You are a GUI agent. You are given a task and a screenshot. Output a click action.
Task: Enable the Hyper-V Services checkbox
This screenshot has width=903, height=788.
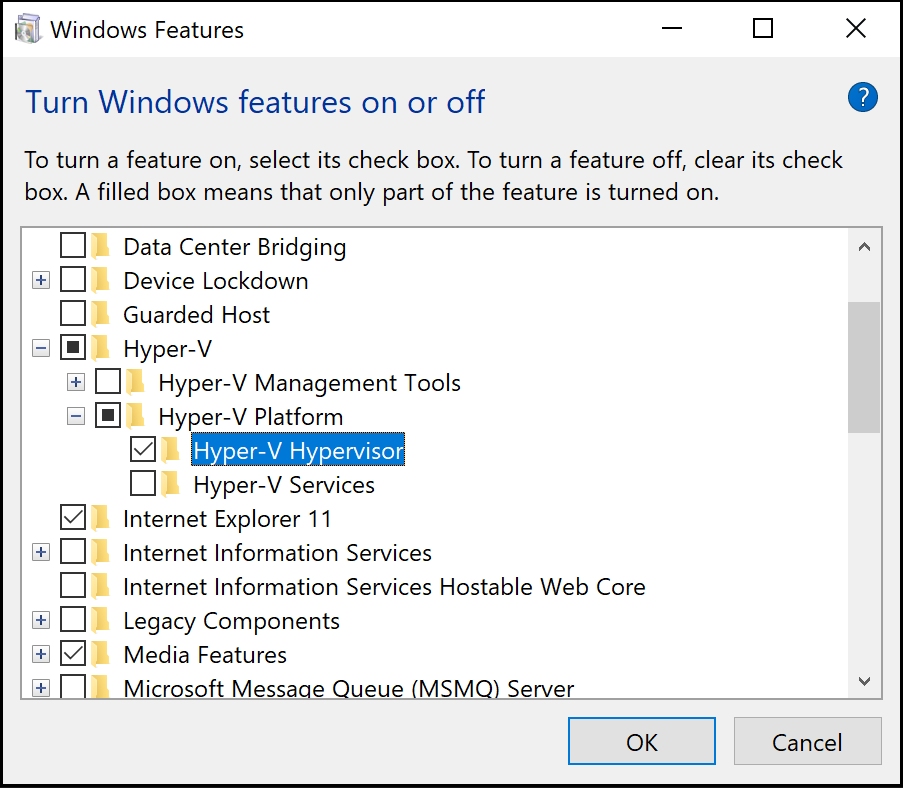coord(143,485)
